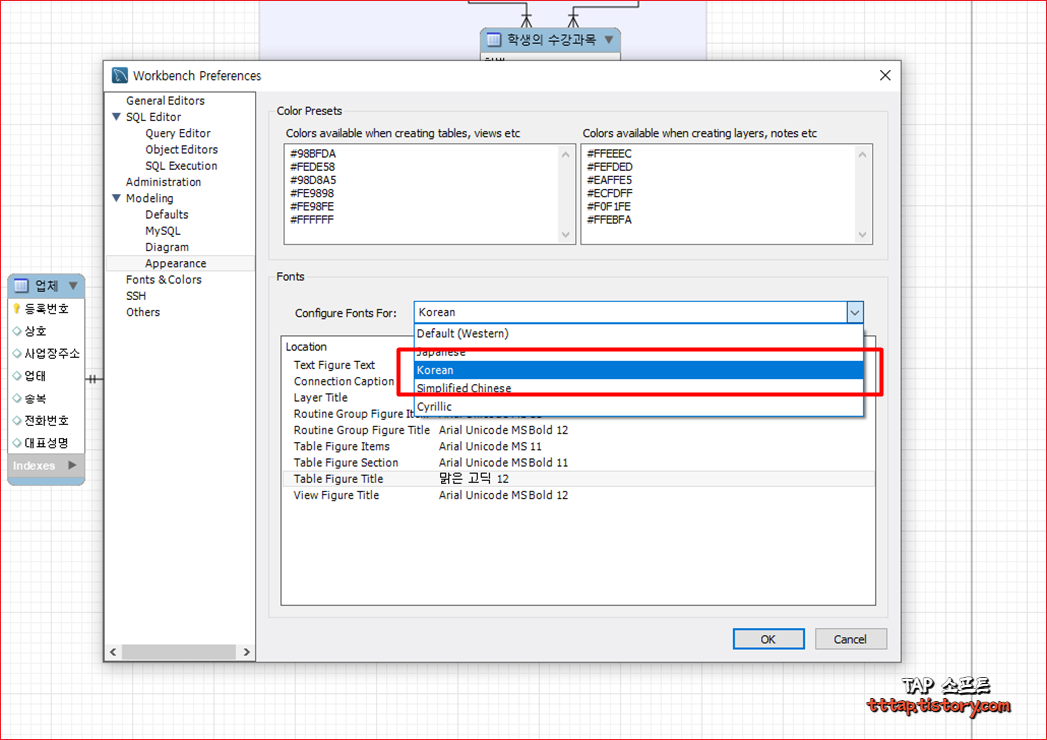This screenshot has height=740, width=1047.
Task: Click the table icon on the 학생의 수강과목 entity
Action: [493, 40]
